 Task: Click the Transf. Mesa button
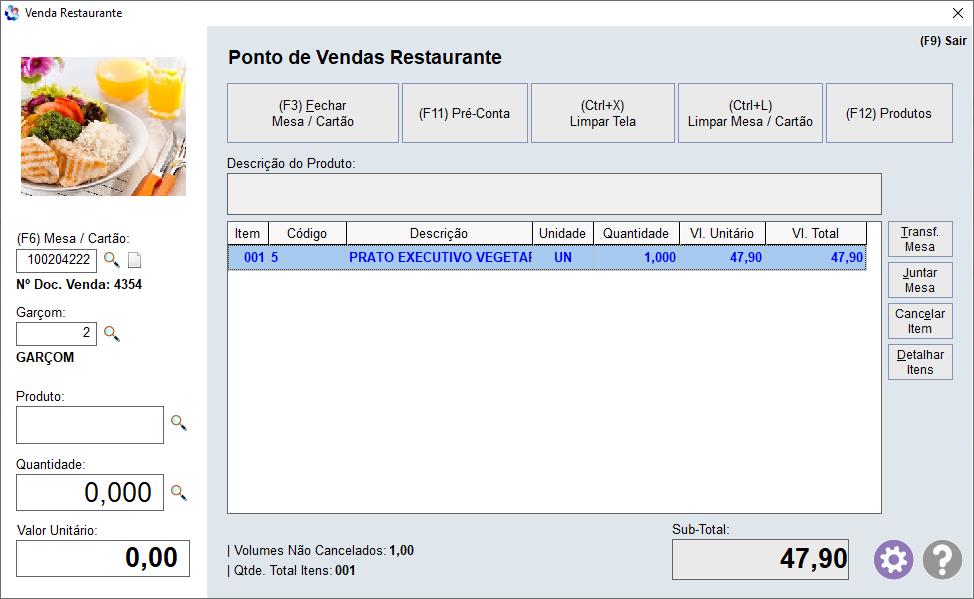[919, 239]
